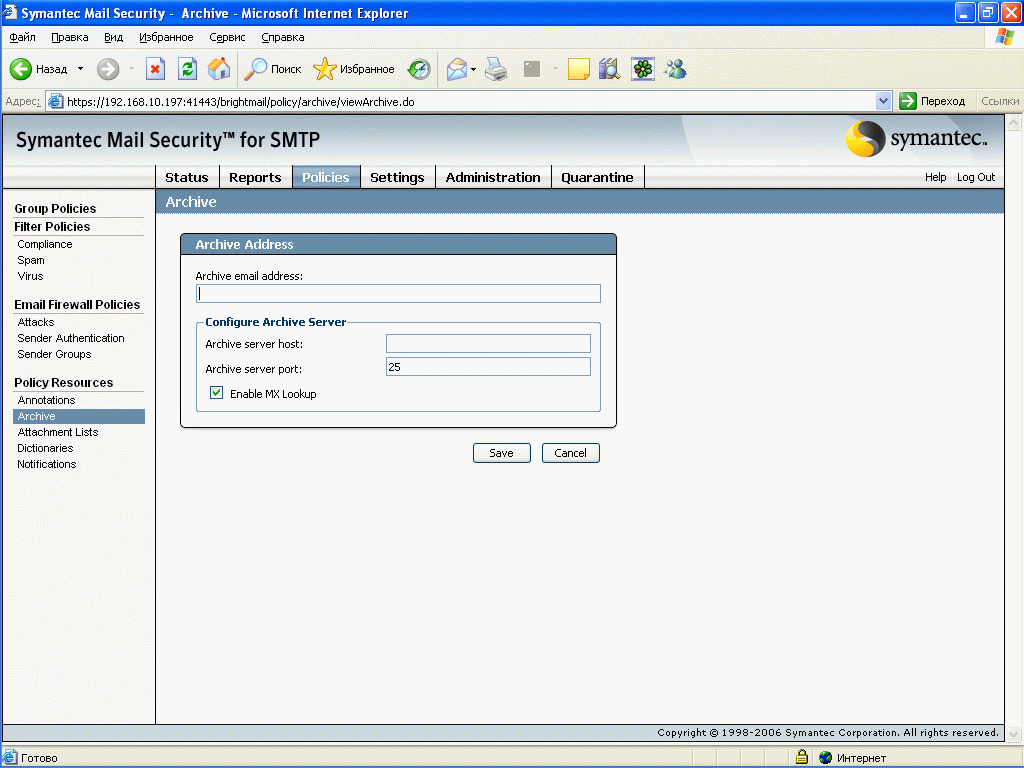Viewport: 1024px width, 768px height.
Task: Open the History clock icon
Action: [x=419, y=69]
